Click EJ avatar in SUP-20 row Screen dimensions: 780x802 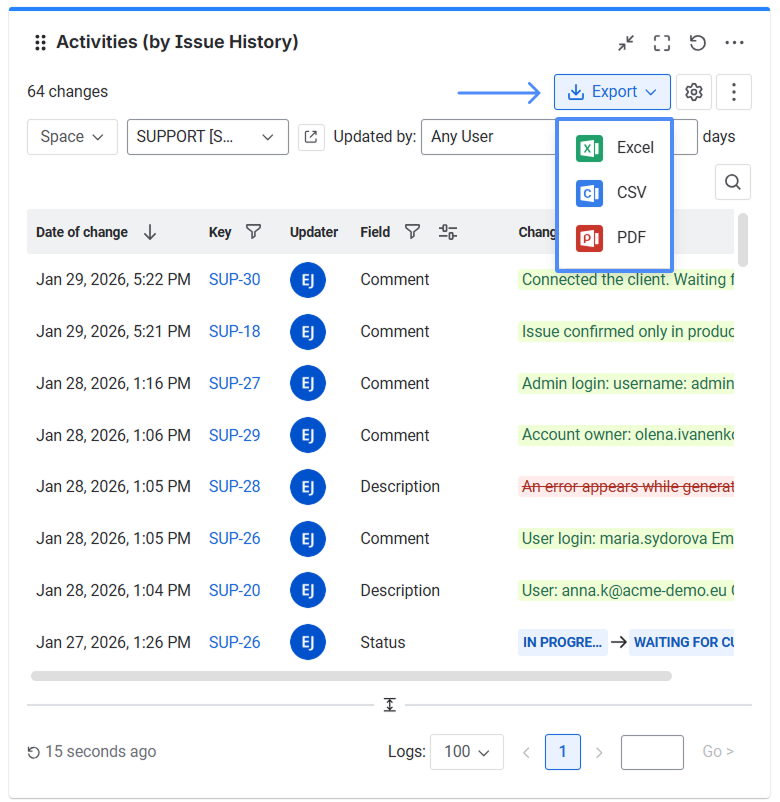pyautogui.click(x=308, y=590)
